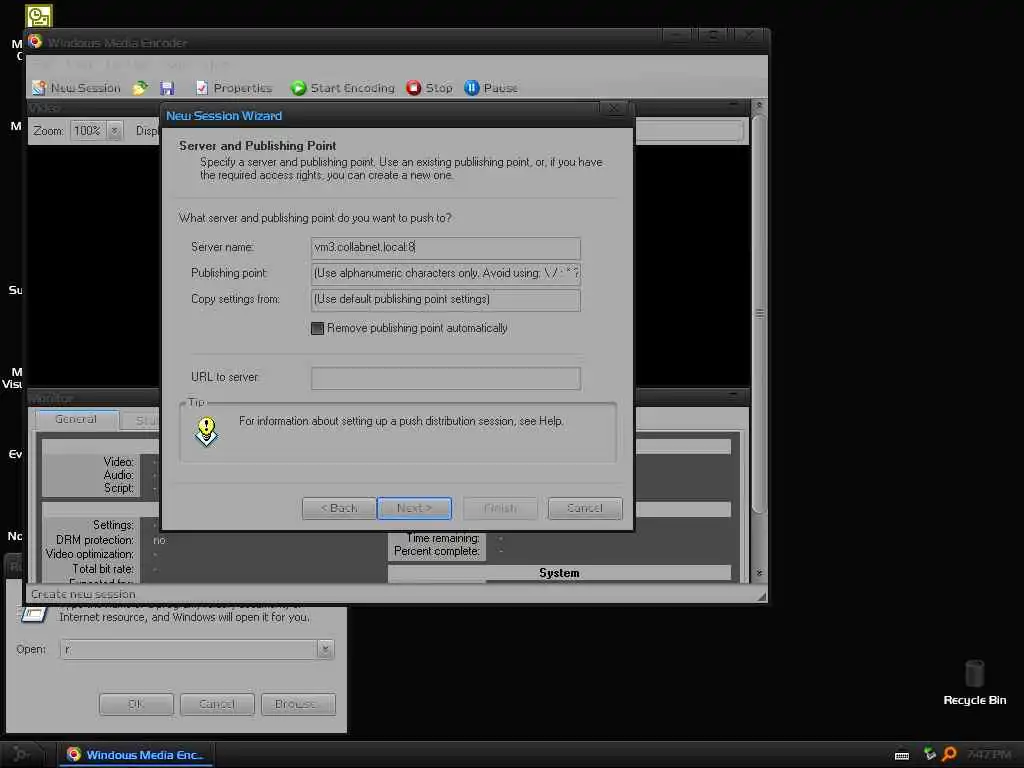Click the lightbulb Tip icon in wizard
Screen dimensions: 1024x768
[x=206, y=432]
